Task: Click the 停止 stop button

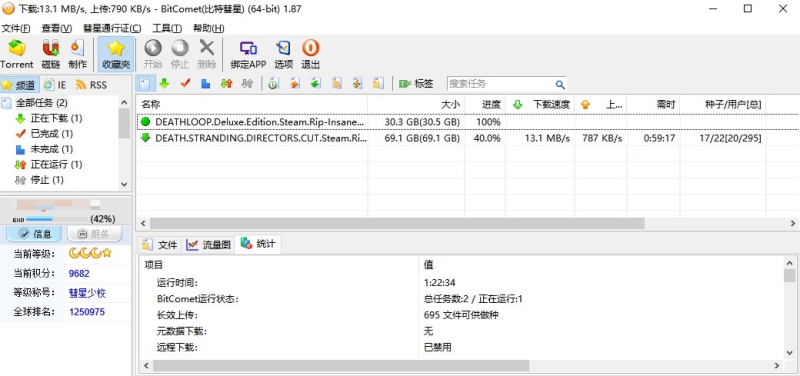Action: [x=180, y=55]
